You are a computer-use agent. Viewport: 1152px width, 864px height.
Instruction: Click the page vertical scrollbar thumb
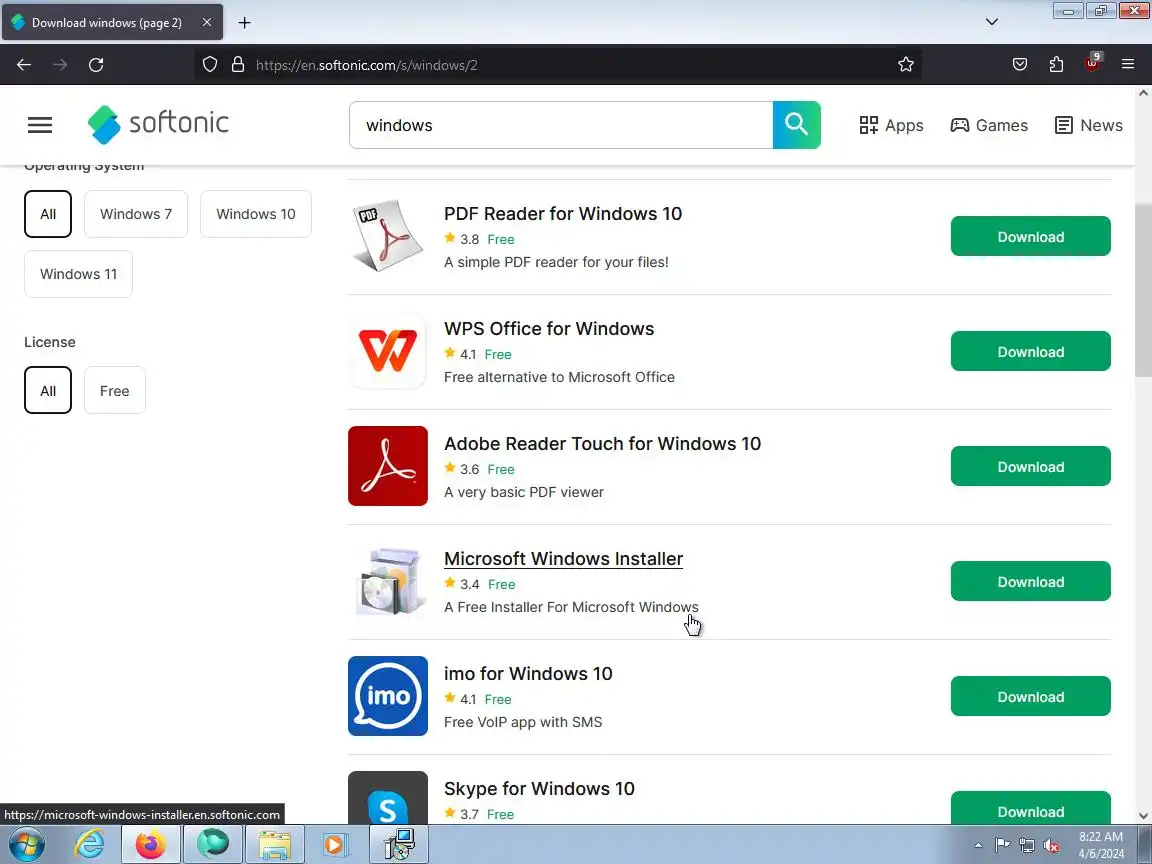click(1143, 288)
